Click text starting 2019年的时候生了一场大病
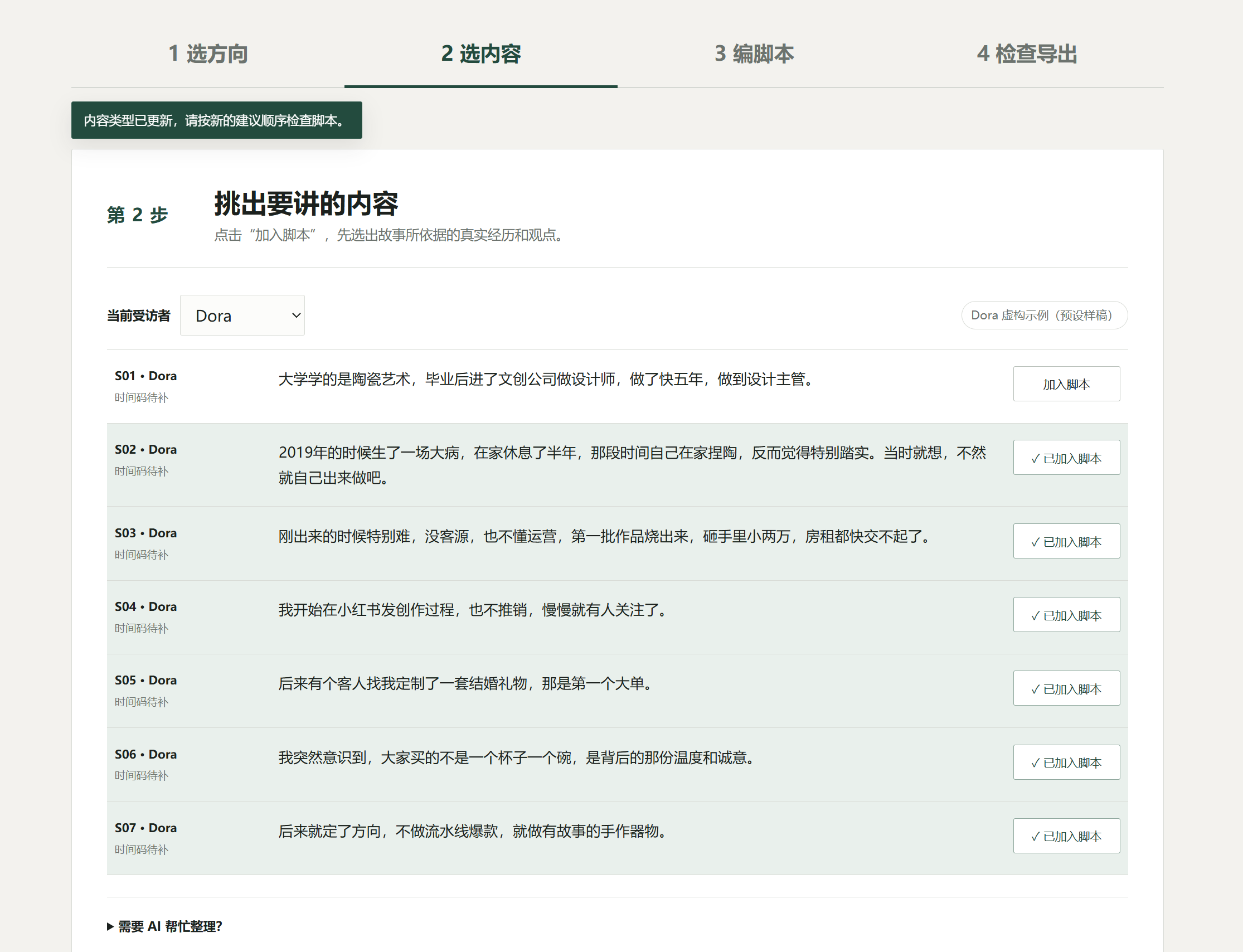This screenshot has width=1243, height=952. point(632,465)
